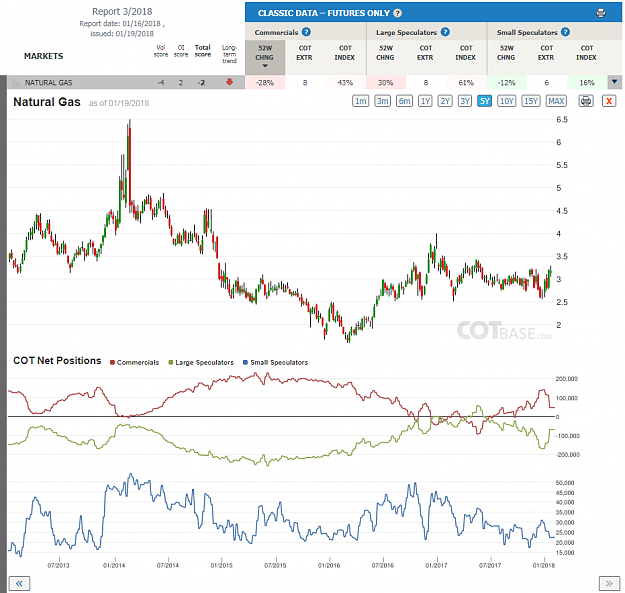Expand the Natural Gas row dropdown arrow
The image size is (625, 593).
614,82
